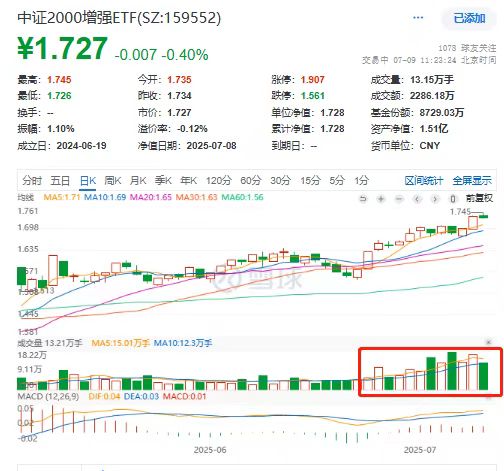This screenshot has width=504, height=471.
Task: Click the 成交量 13.21万手 label
Action: point(50,343)
